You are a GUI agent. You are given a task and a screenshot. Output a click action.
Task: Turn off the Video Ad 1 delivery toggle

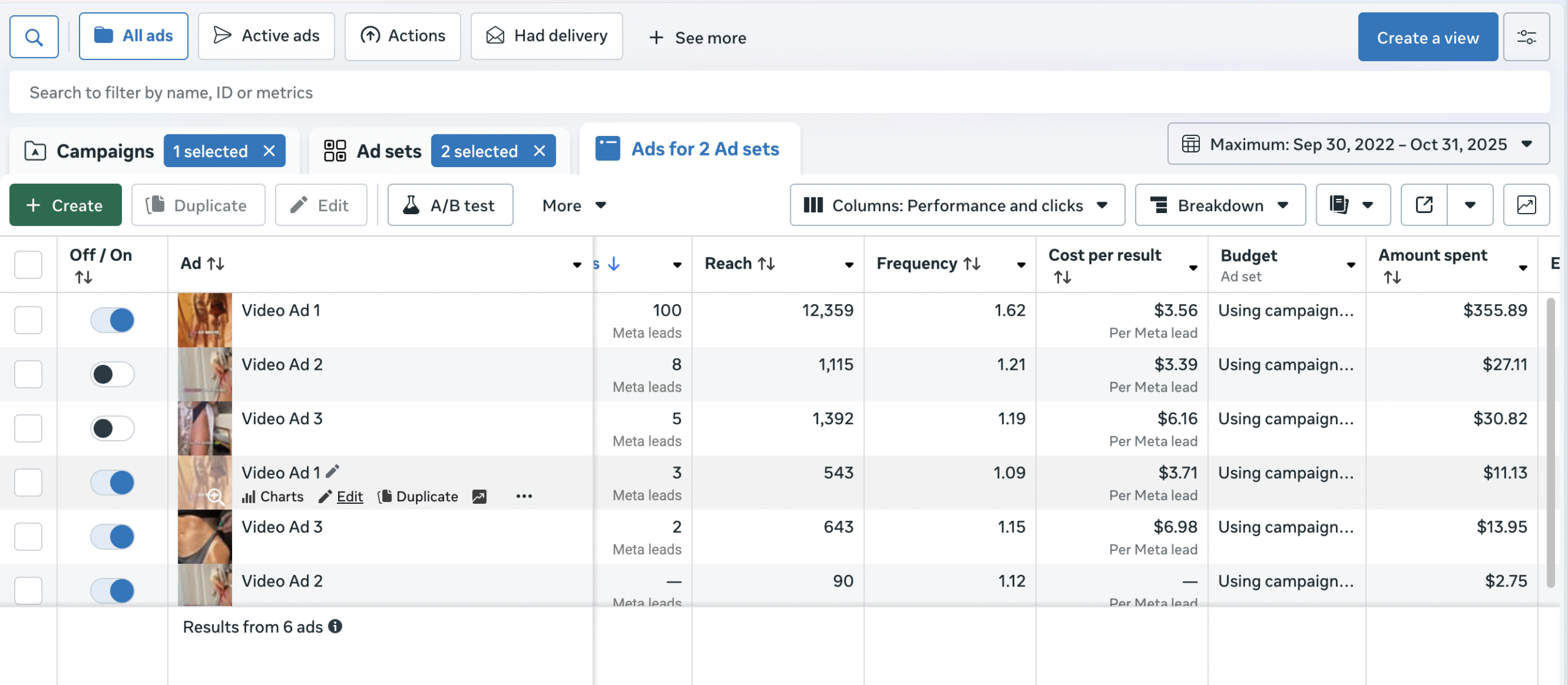(x=112, y=319)
